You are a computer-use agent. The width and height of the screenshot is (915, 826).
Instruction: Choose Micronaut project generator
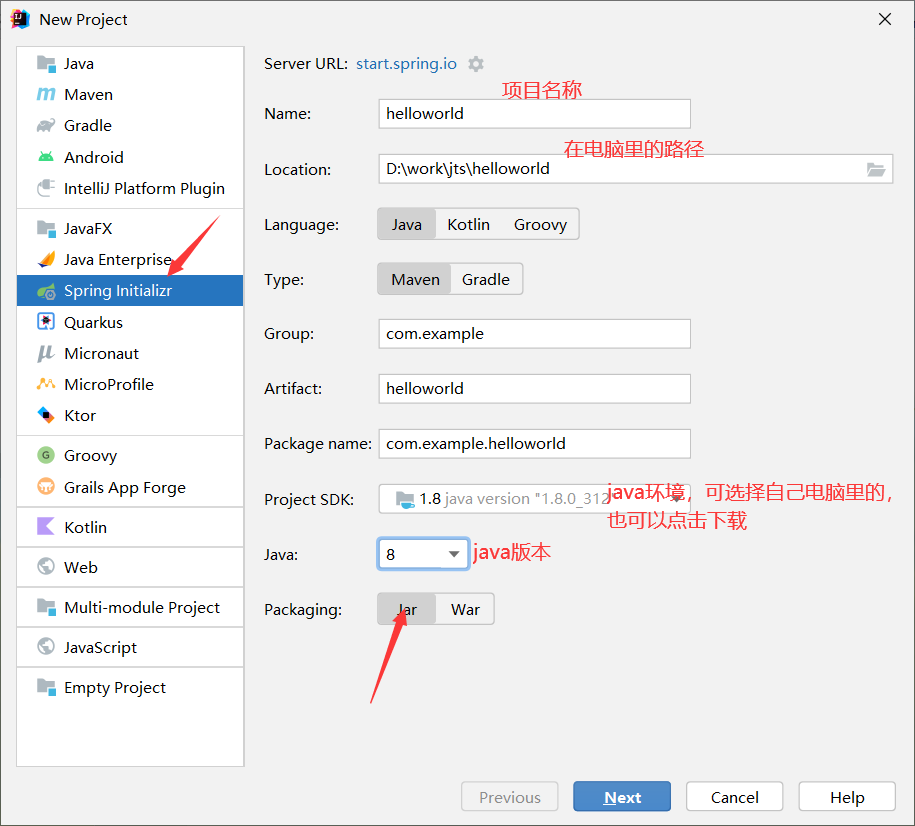click(130, 353)
